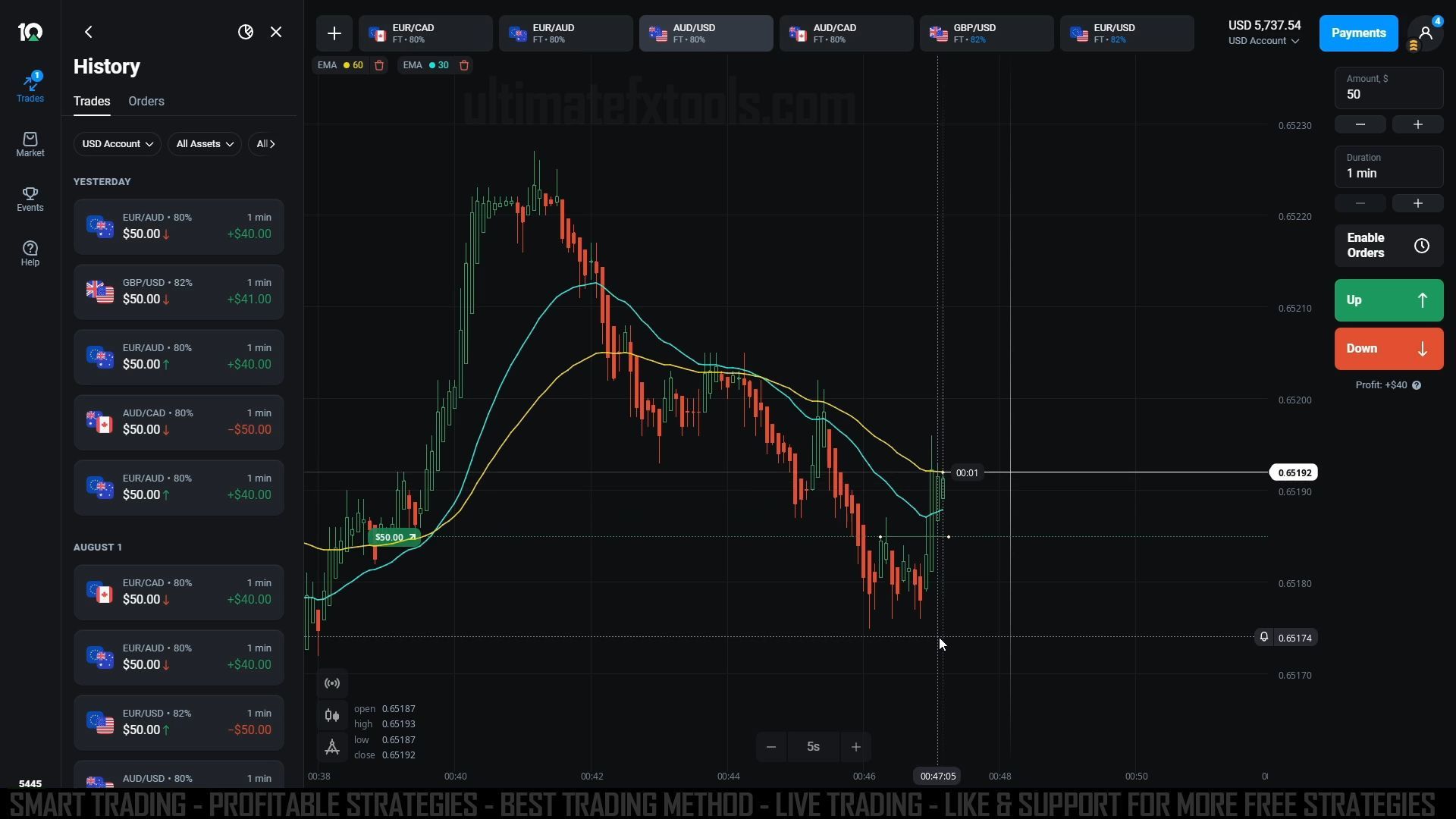This screenshot has height=819, width=1456.
Task: Decrease the trade duration
Action: tap(1360, 203)
